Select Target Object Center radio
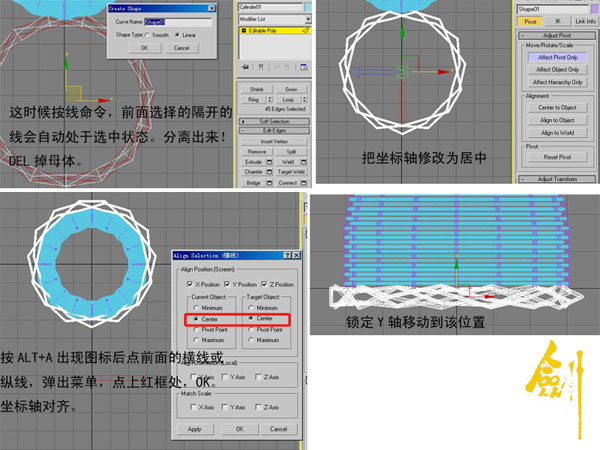This screenshot has width=600, height=450. pyautogui.click(x=251, y=318)
